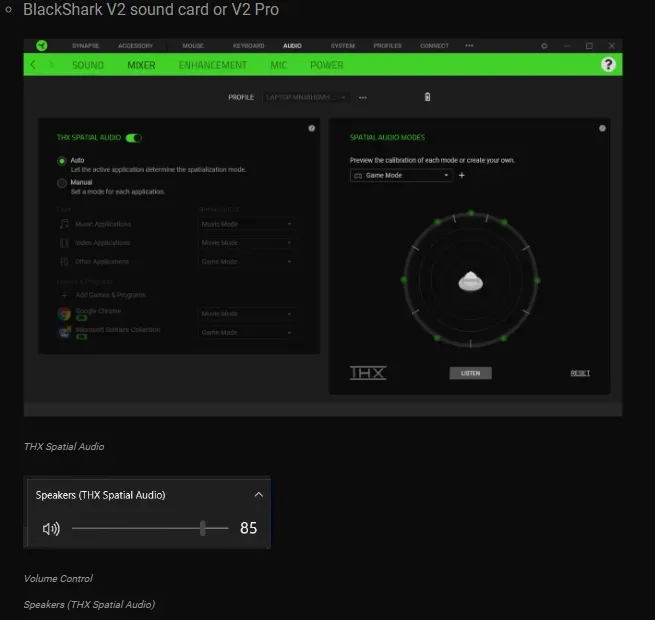Viewport: 655px width, 620px height.
Task: Collapse the Speakers device chevron
Action: [x=259, y=495]
